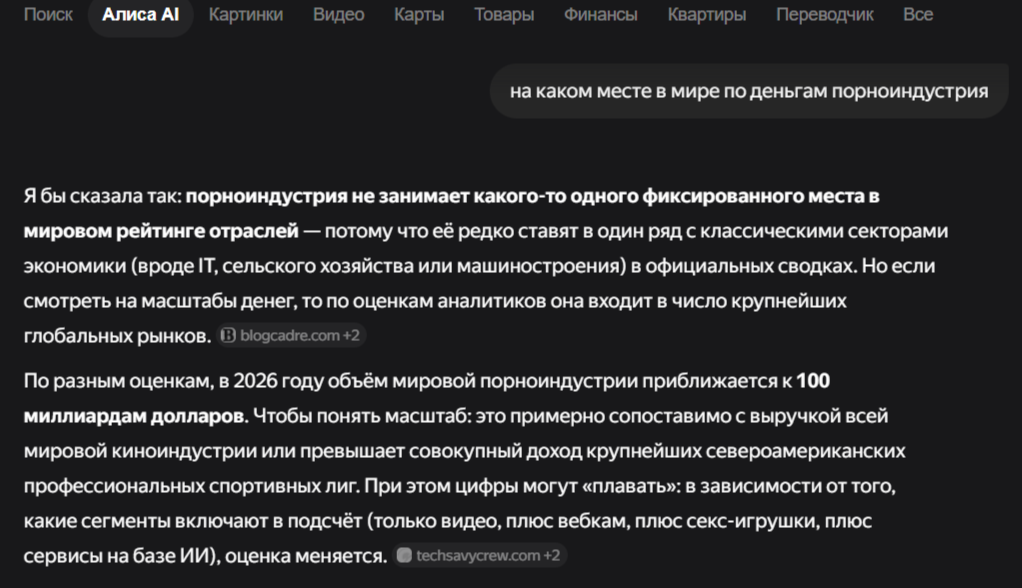Open the techsavycrew.com +2 source chip
The width and height of the screenshot is (1022, 588).
pos(479,555)
